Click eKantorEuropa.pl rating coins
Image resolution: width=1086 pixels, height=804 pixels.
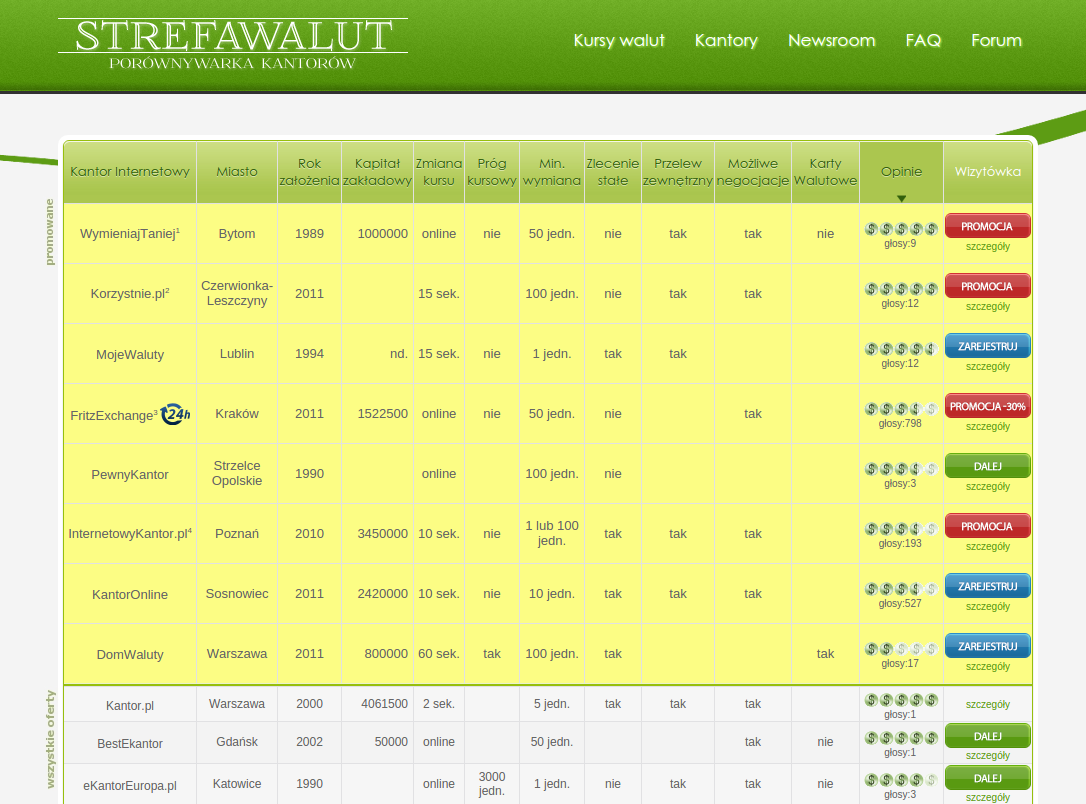[x=901, y=780]
